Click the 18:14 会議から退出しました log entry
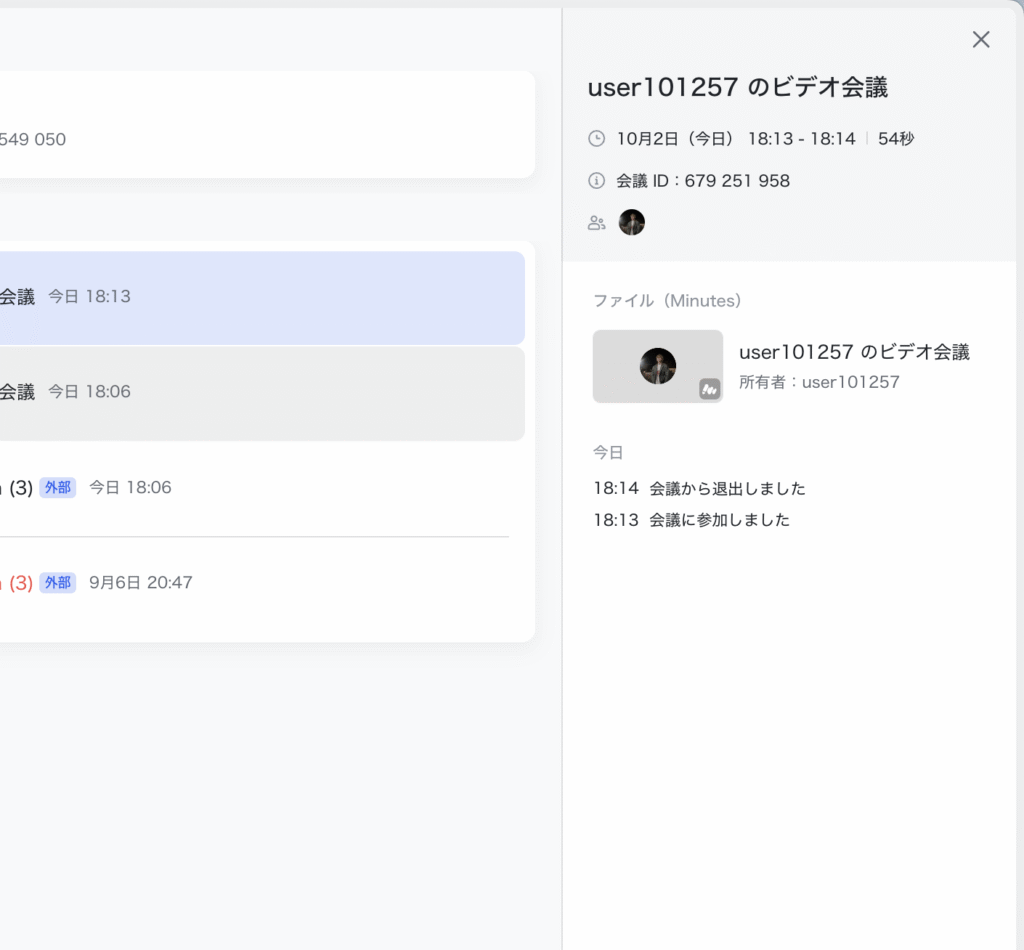Image resolution: width=1024 pixels, height=950 pixels. click(x=699, y=489)
